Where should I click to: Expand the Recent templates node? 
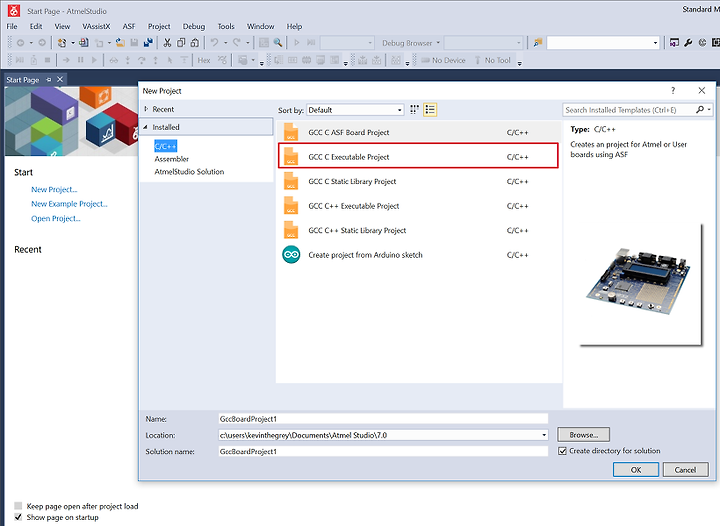146,109
